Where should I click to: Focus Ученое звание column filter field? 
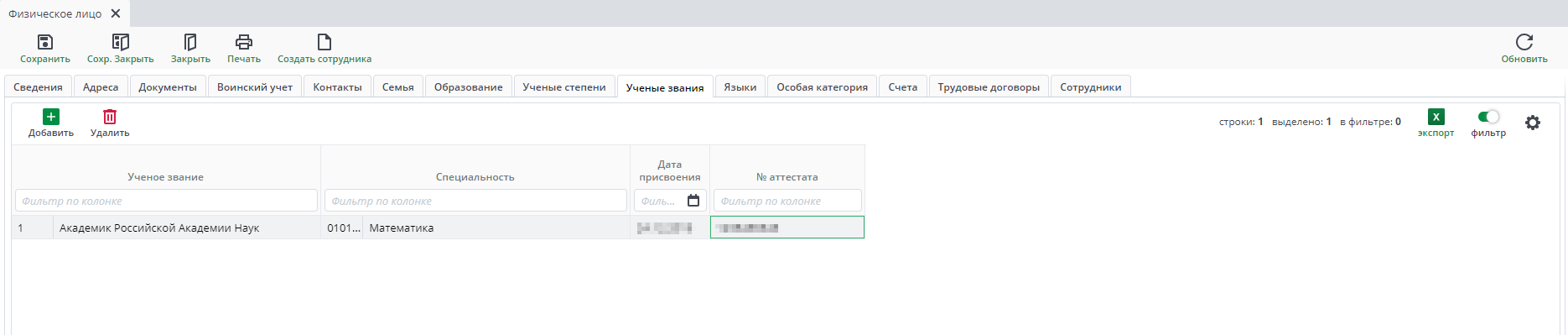click(166, 201)
